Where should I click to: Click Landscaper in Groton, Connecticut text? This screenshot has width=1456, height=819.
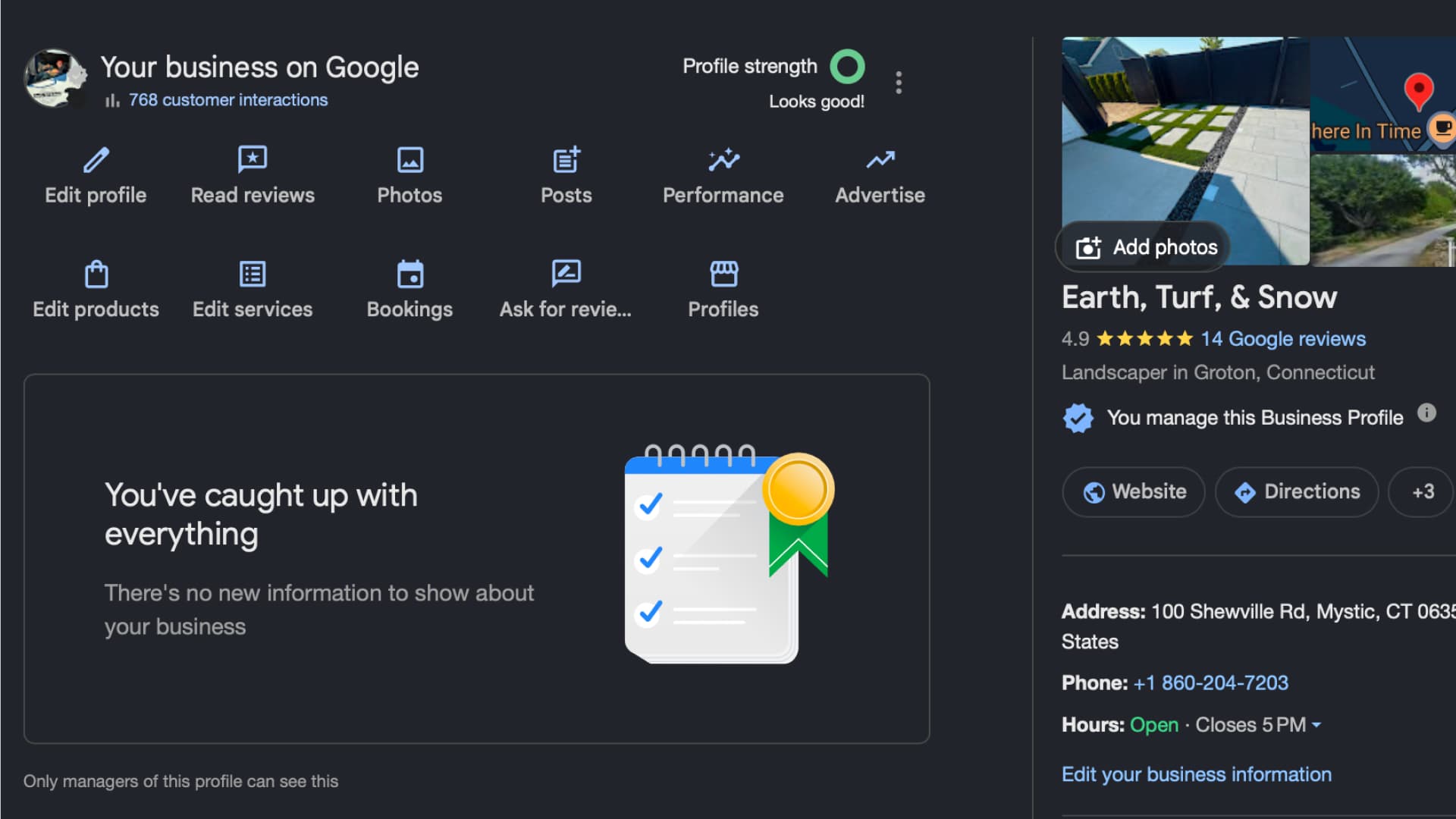[1218, 372]
